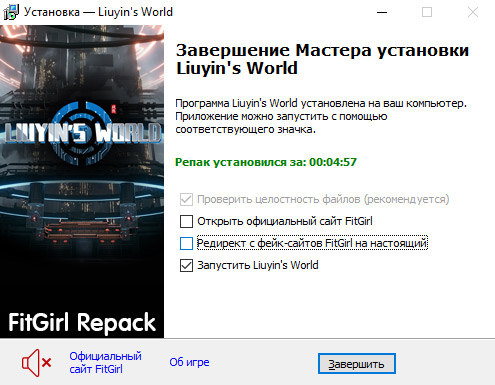Screen dimensions: 495x385
Task: Click the disabled maximize window button
Action: click(427, 12)
